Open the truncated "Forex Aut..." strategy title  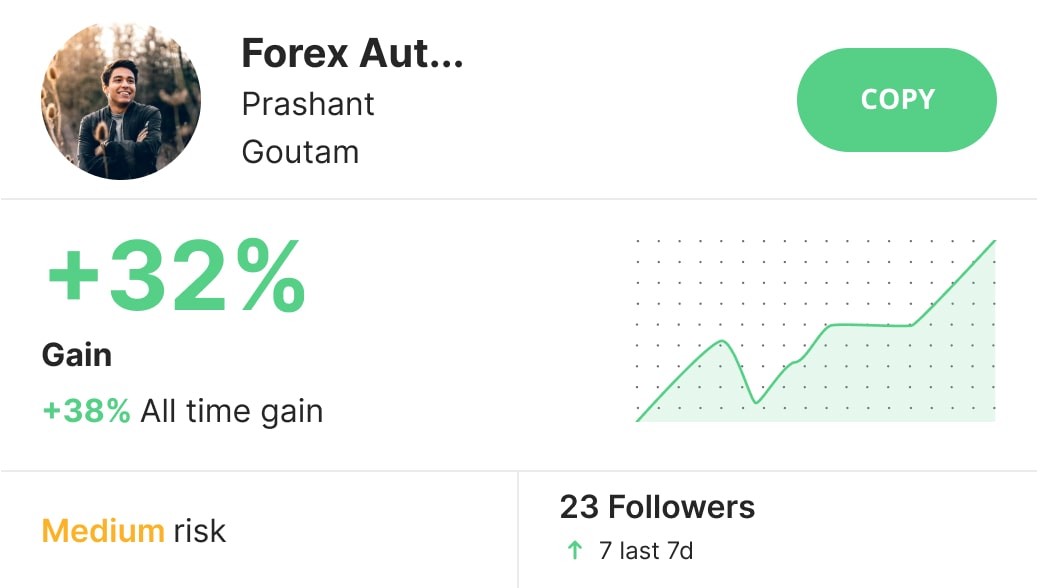352,54
